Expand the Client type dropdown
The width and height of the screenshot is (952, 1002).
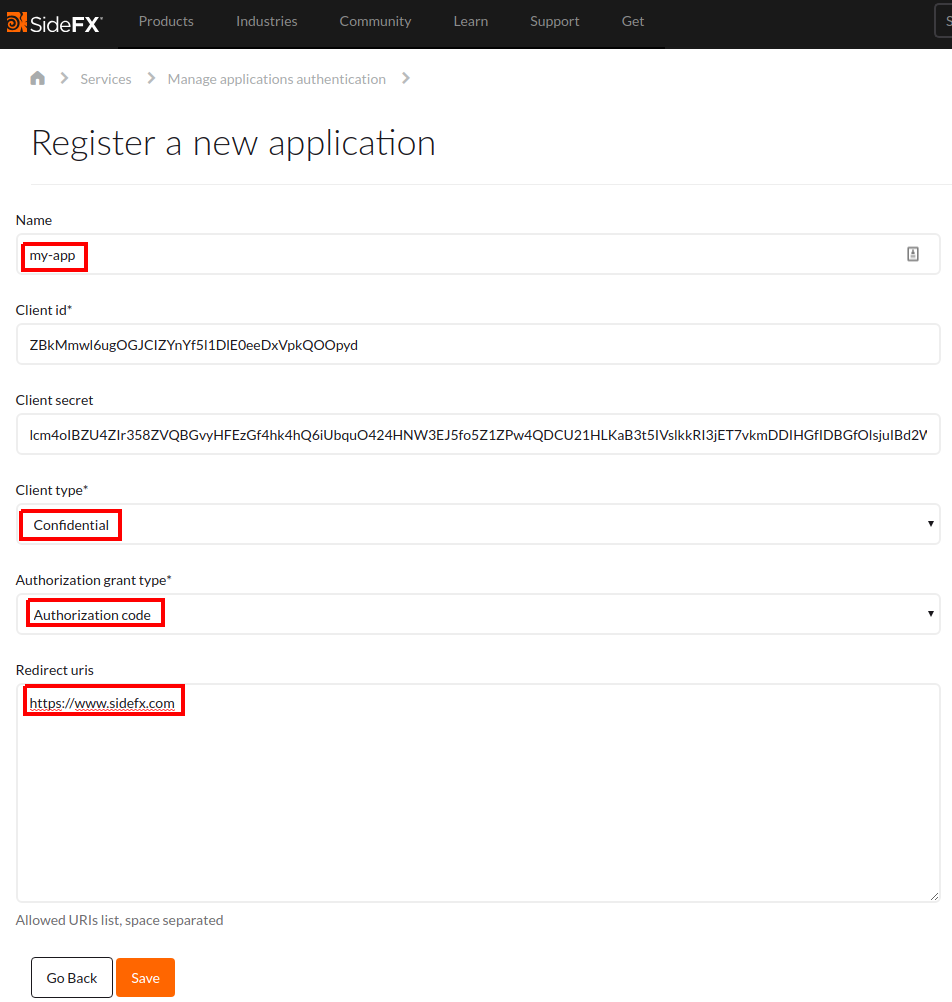[x=478, y=525]
